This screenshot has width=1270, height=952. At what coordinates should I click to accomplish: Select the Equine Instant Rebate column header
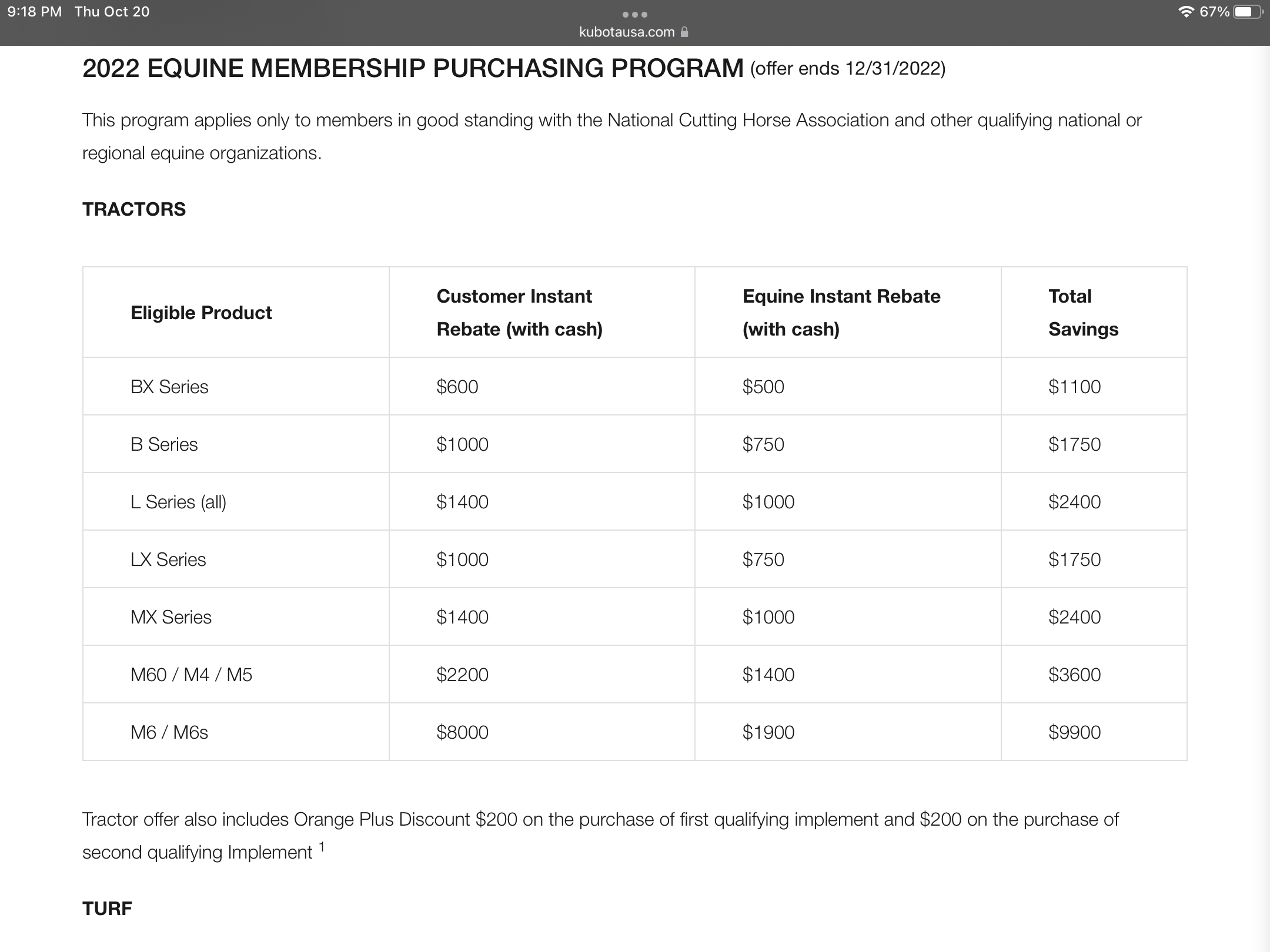coord(841,313)
